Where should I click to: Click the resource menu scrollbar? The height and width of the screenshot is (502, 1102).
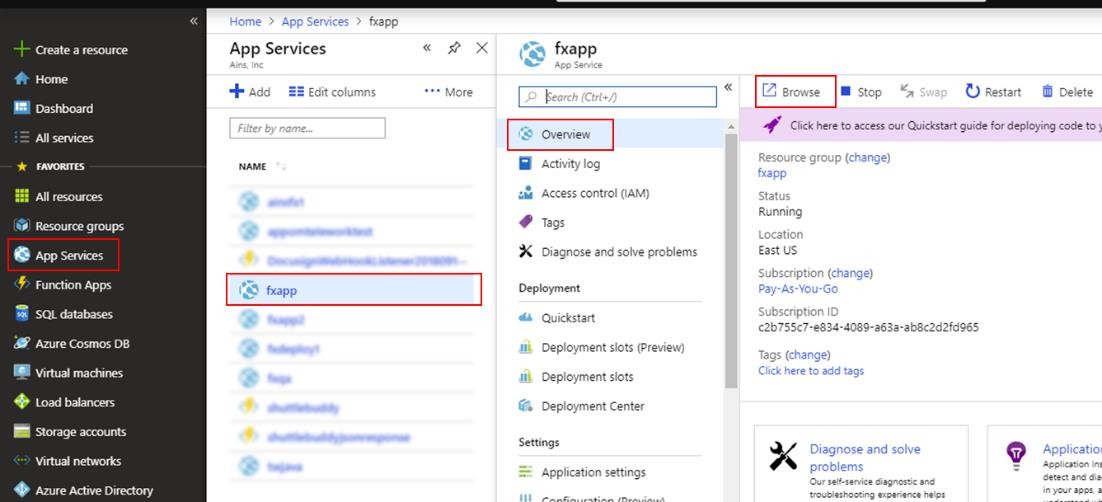pos(732,260)
